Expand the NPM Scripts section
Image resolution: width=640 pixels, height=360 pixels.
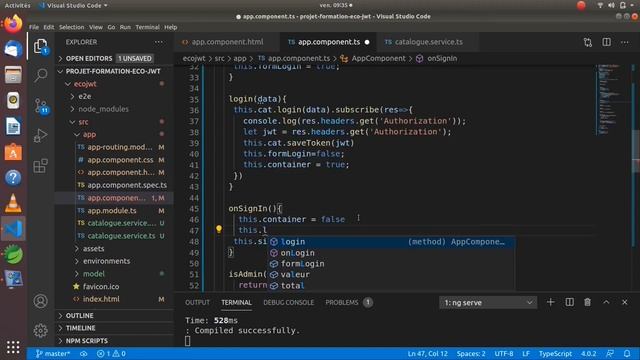click(87, 341)
